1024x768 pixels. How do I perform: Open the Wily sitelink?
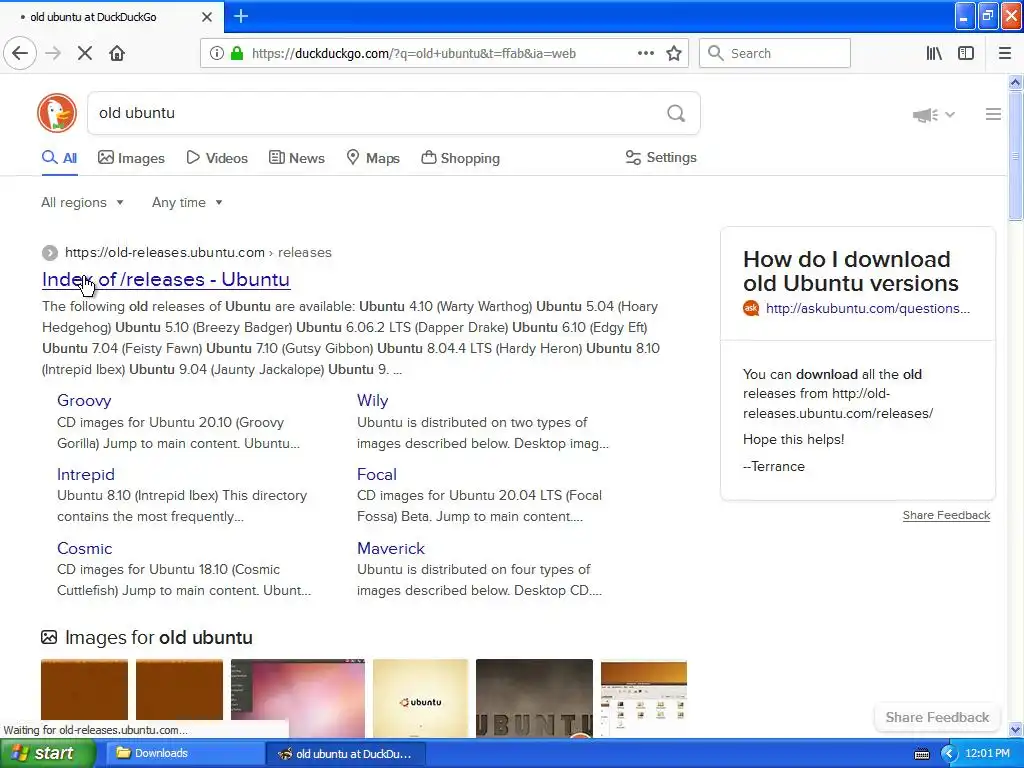[372, 400]
